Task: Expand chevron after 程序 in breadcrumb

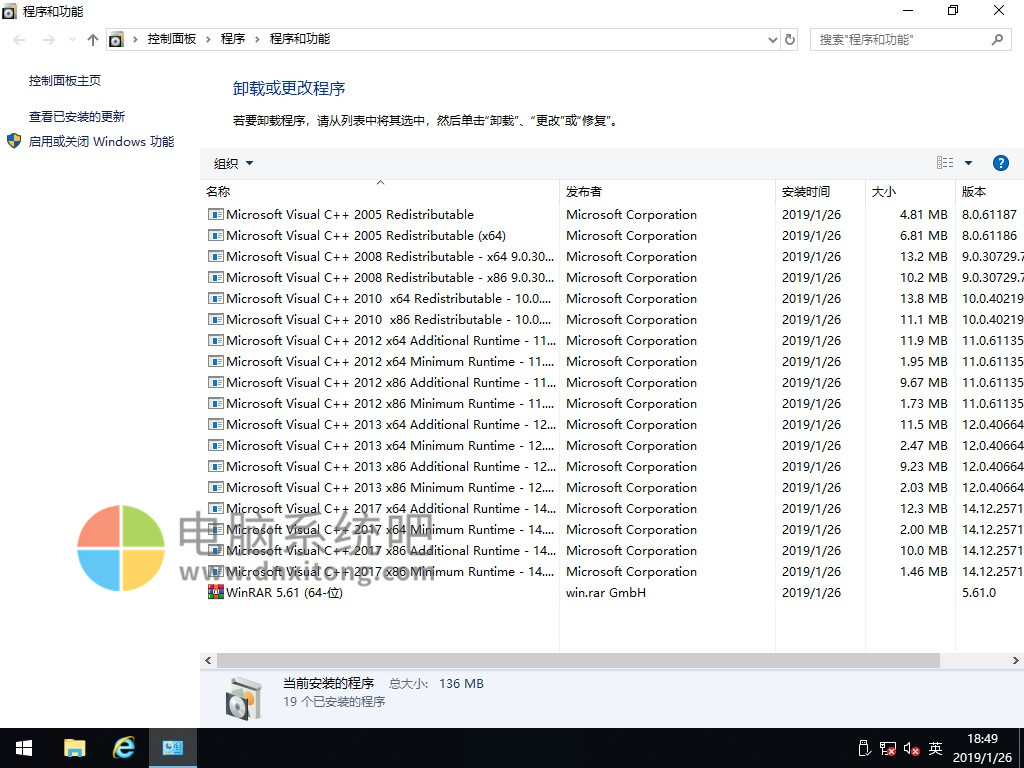Action: click(257, 39)
